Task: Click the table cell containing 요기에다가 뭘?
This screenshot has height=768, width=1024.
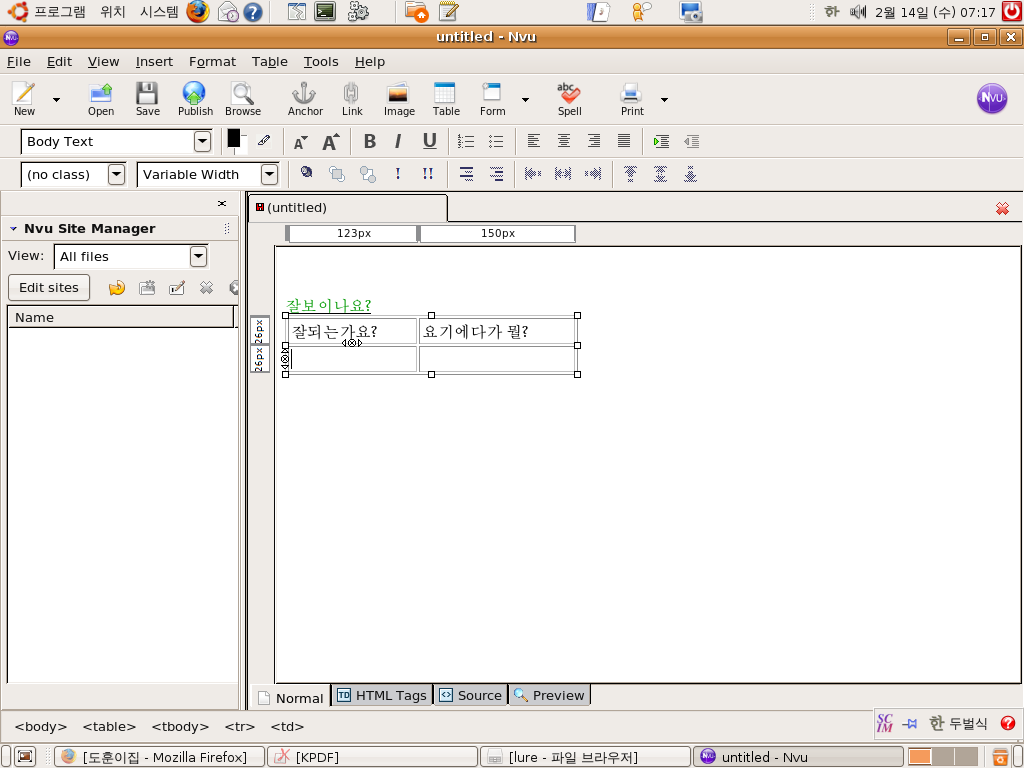Action: 497,331
